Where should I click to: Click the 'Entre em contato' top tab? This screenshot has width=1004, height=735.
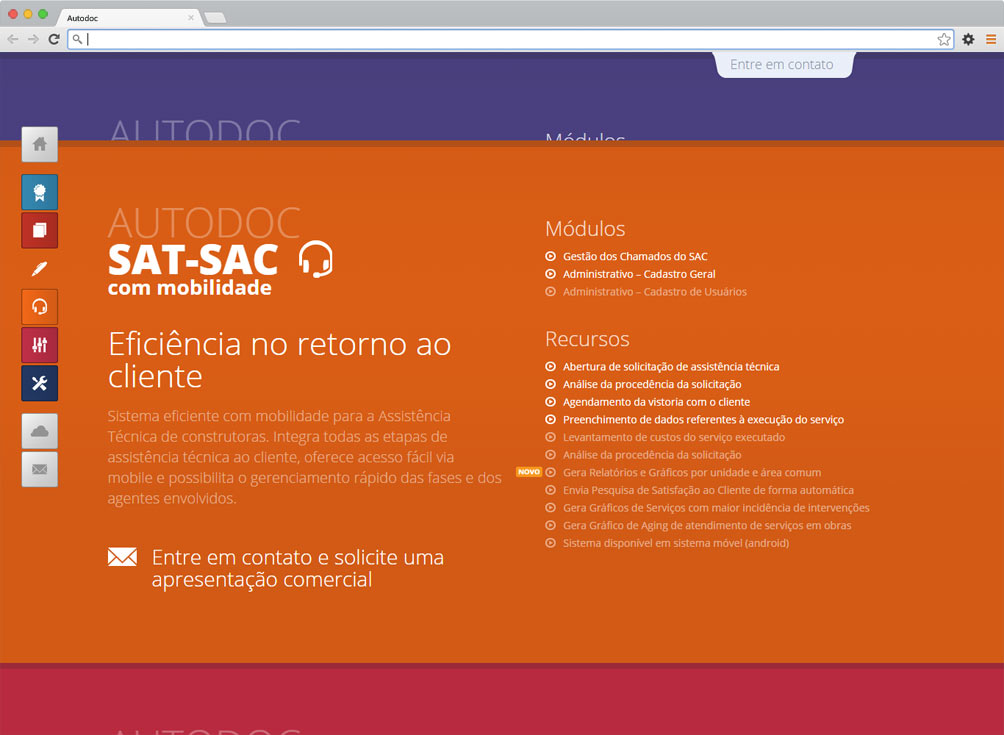[781, 64]
